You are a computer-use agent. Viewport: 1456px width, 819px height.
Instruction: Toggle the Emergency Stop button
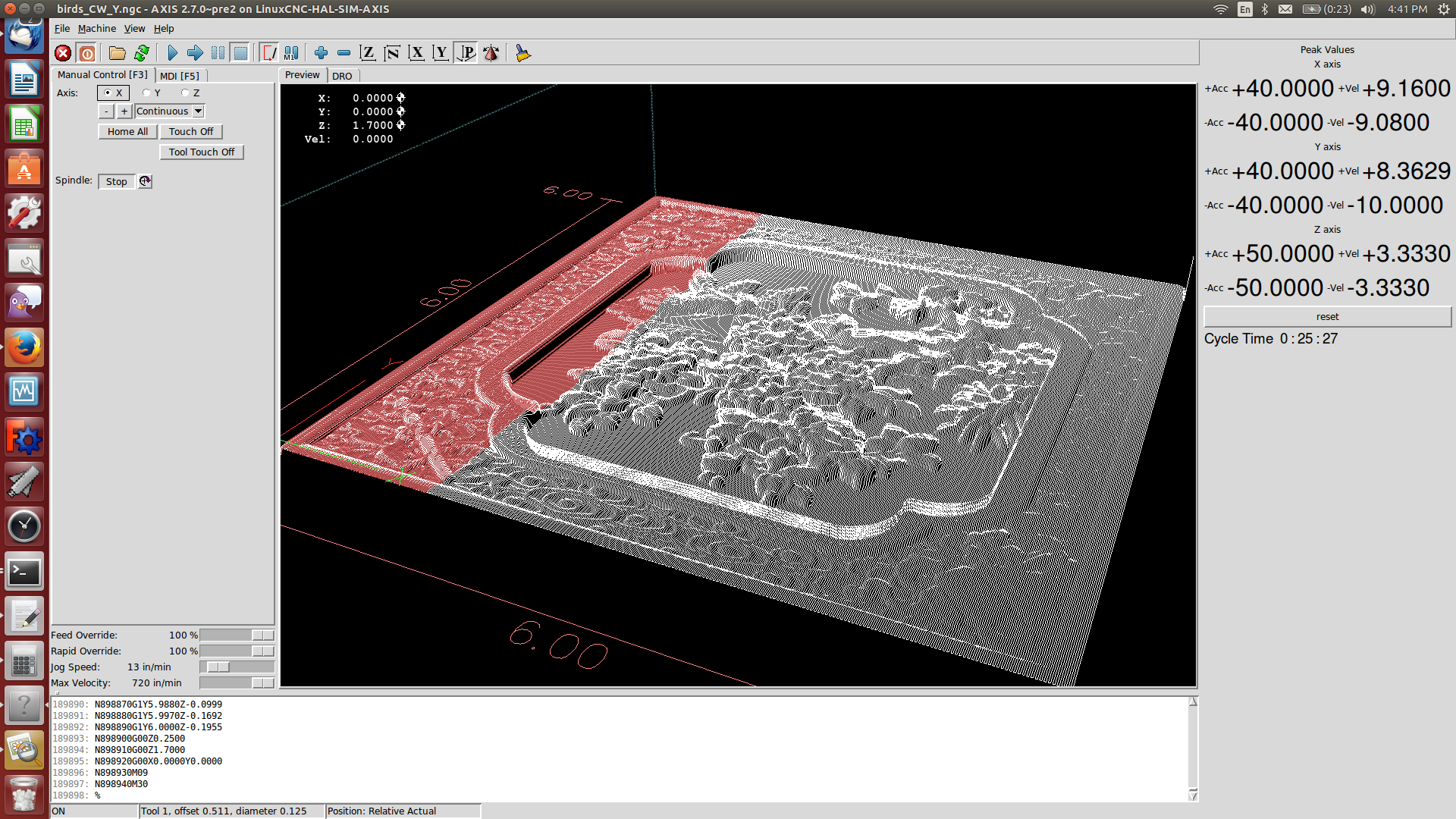(63, 53)
